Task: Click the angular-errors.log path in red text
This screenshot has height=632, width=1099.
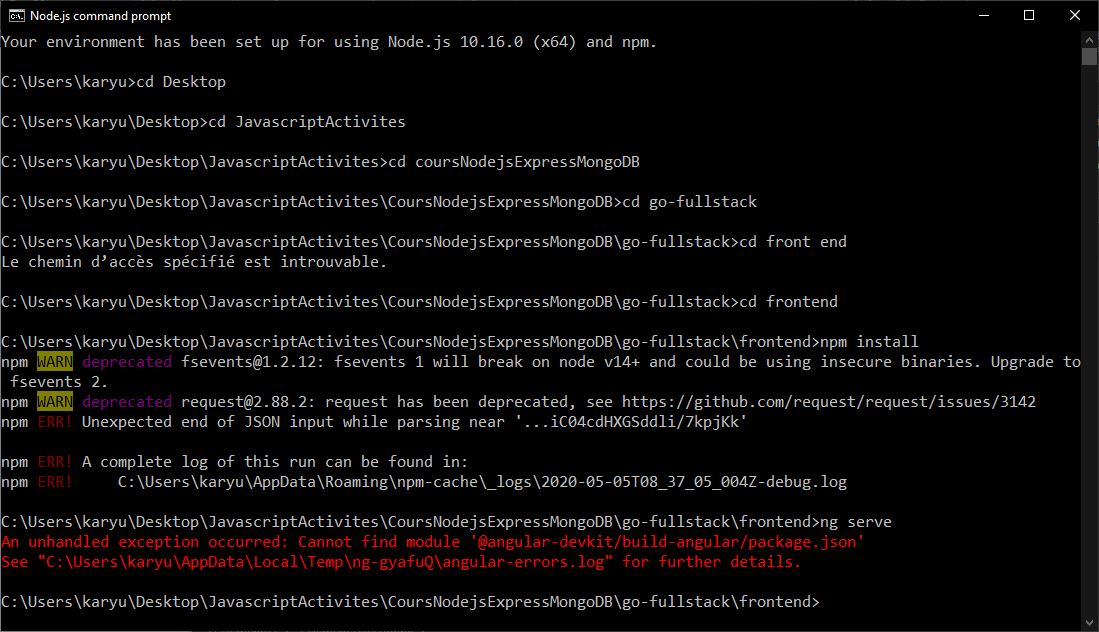Action: tap(325, 562)
